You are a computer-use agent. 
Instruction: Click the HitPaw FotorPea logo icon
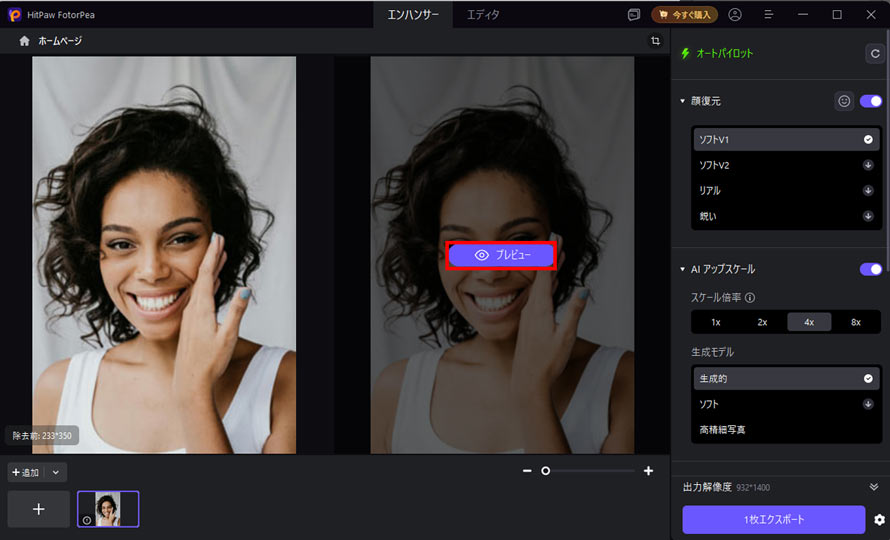pyautogui.click(x=15, y=15)
